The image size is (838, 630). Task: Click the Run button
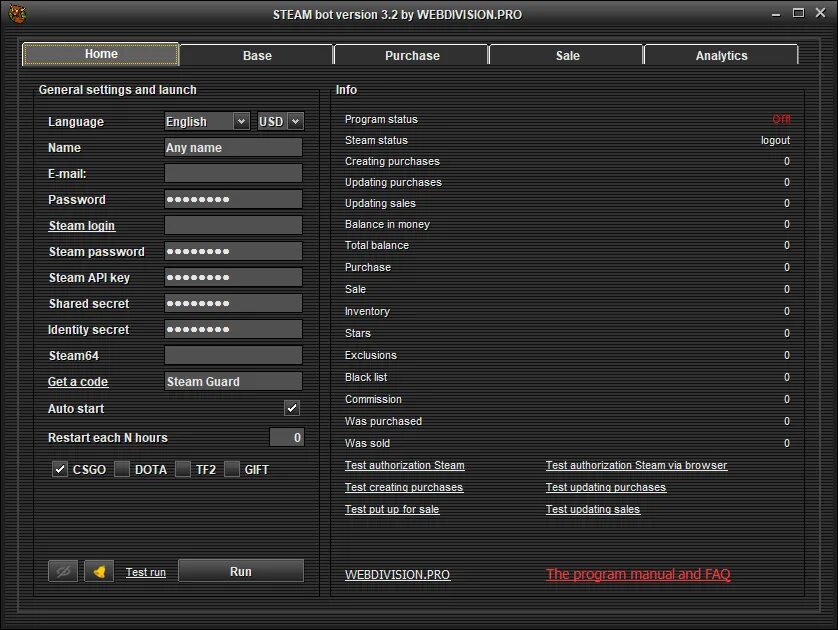click(x=240, y=571)
